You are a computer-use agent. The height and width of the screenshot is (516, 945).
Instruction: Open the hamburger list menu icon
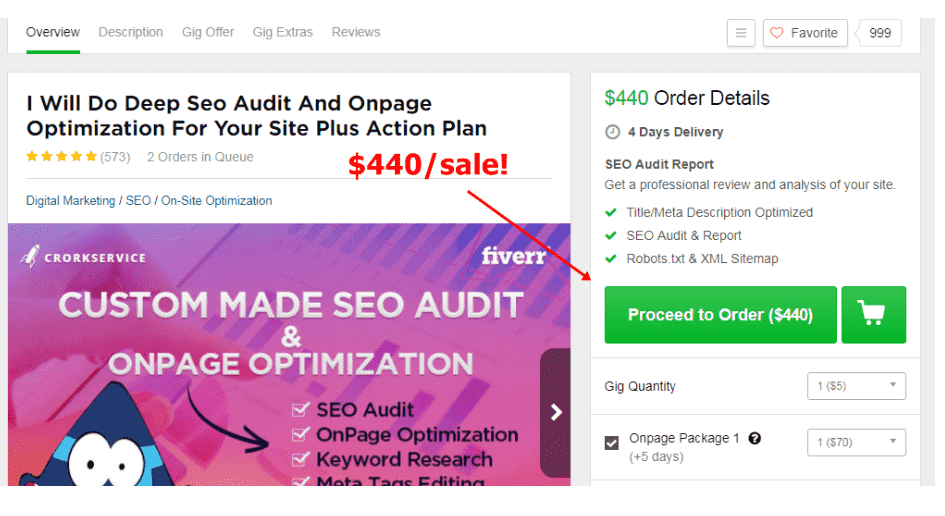[x=741, y=33]
